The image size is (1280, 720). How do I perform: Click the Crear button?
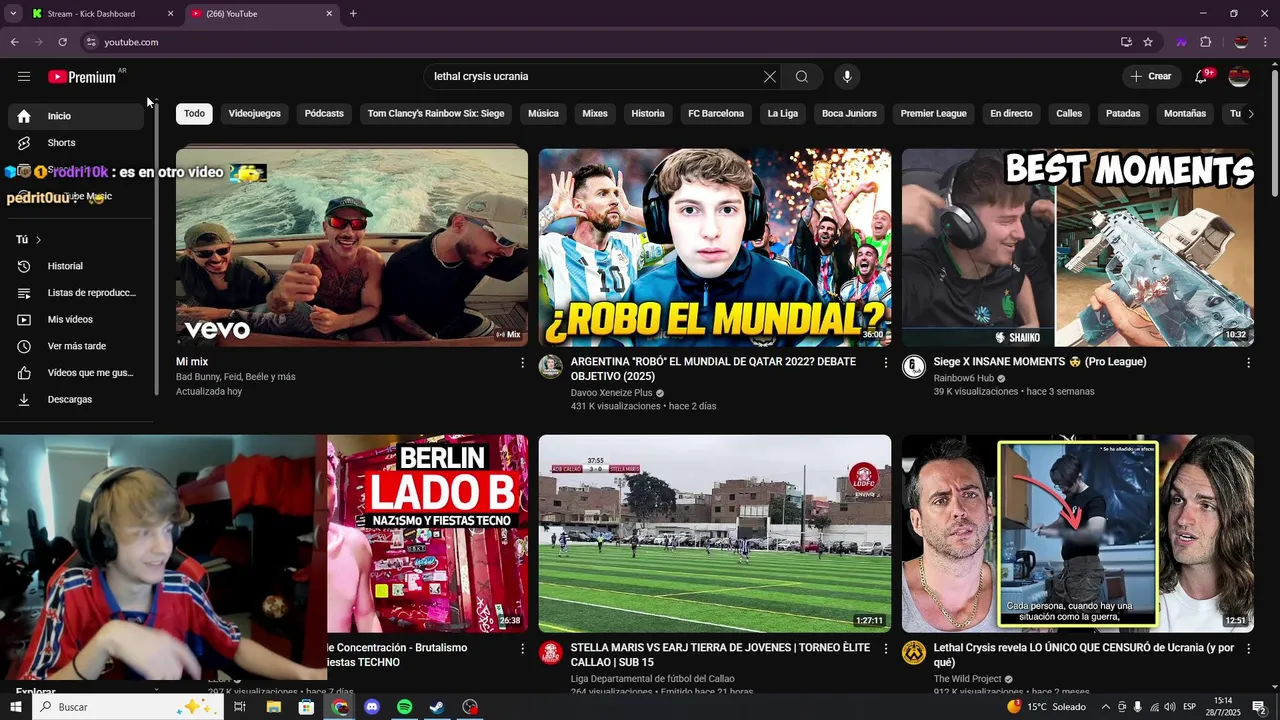coord(1150,77)
